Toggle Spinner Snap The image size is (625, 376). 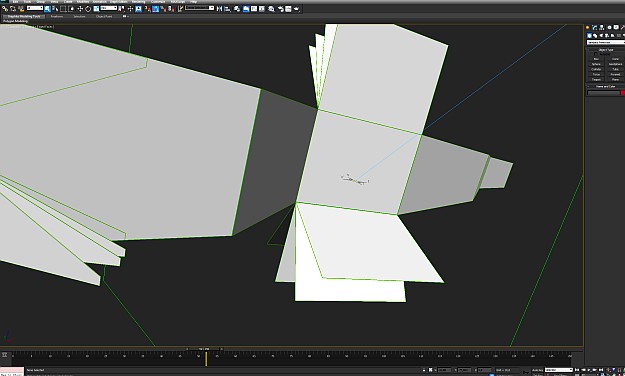171,9
